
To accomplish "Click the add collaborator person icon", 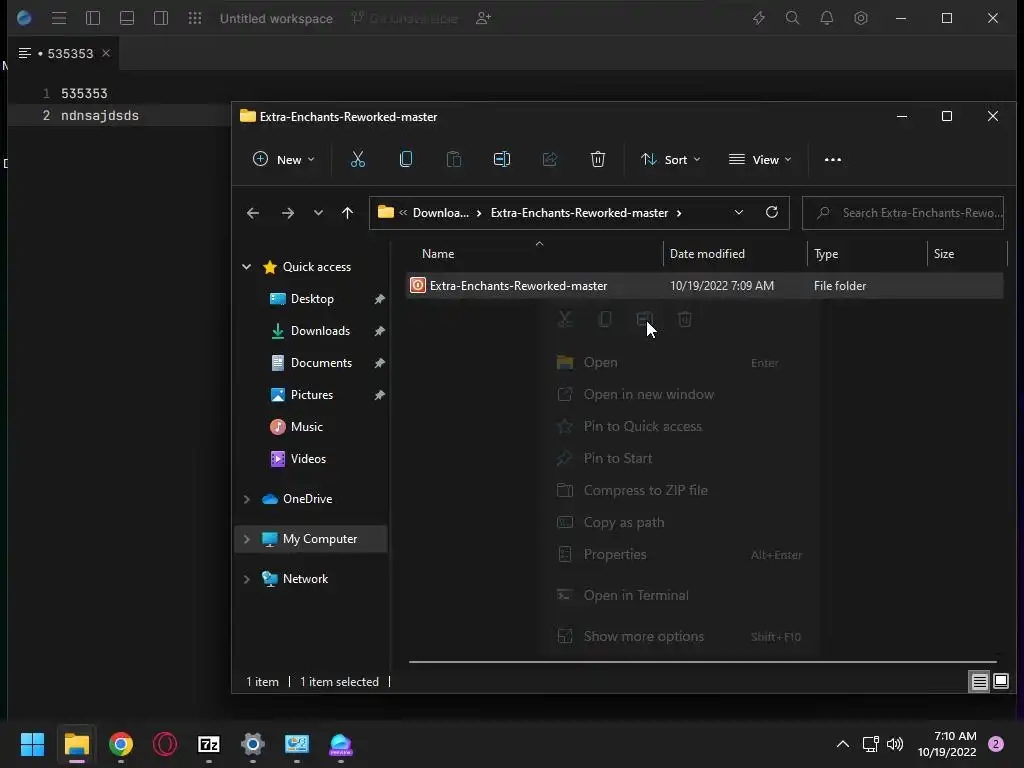I will (x=483, y=18).
